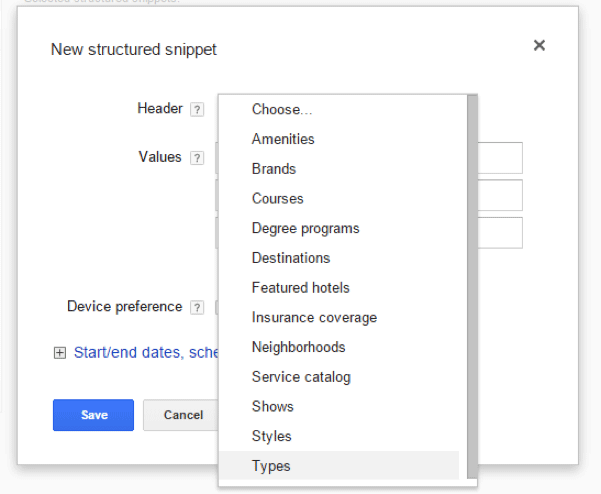
Task: Choose Brands as the header type
Action: (274, 169)
